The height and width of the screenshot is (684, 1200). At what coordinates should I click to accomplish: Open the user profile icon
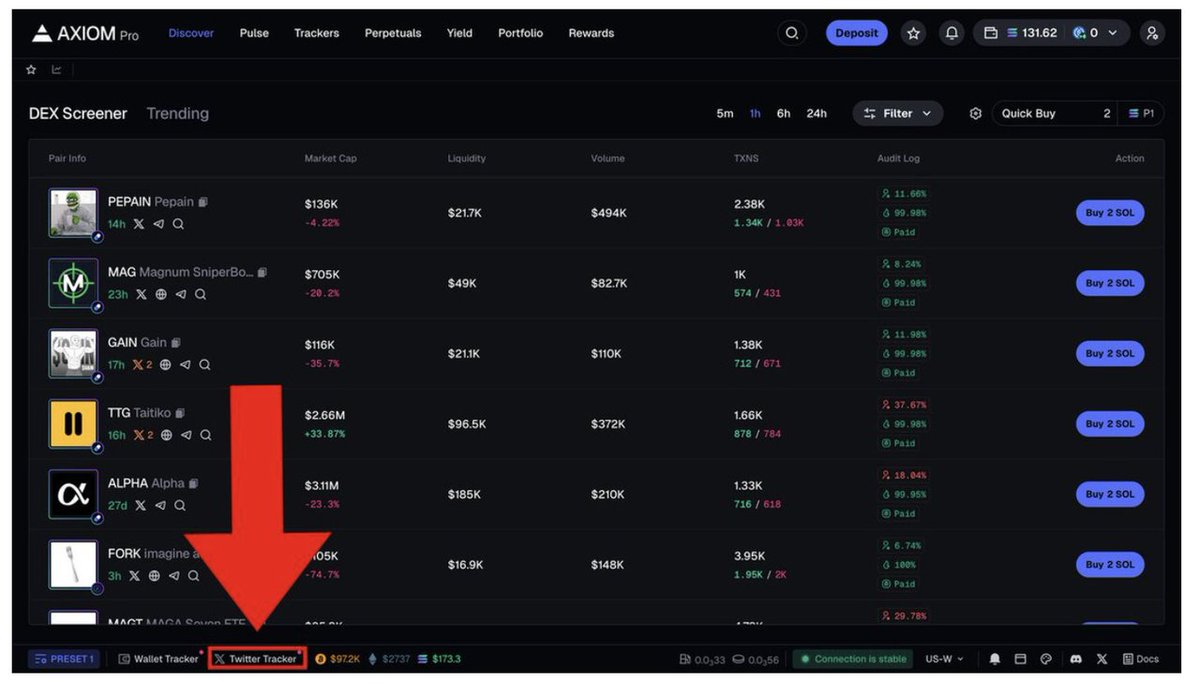coord(1152,33)
